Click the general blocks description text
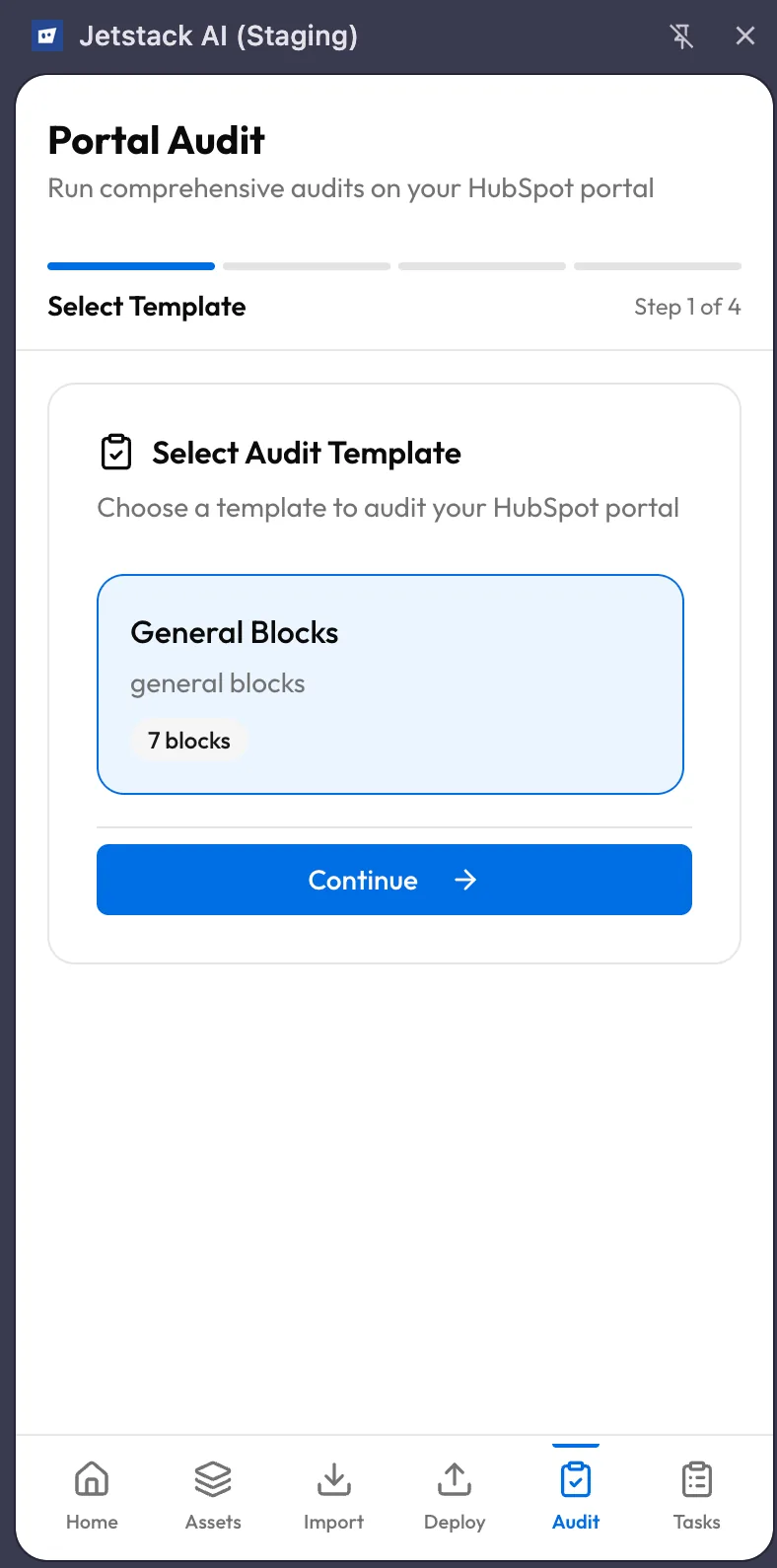777x1568 pixels. [x=217, y=682]
